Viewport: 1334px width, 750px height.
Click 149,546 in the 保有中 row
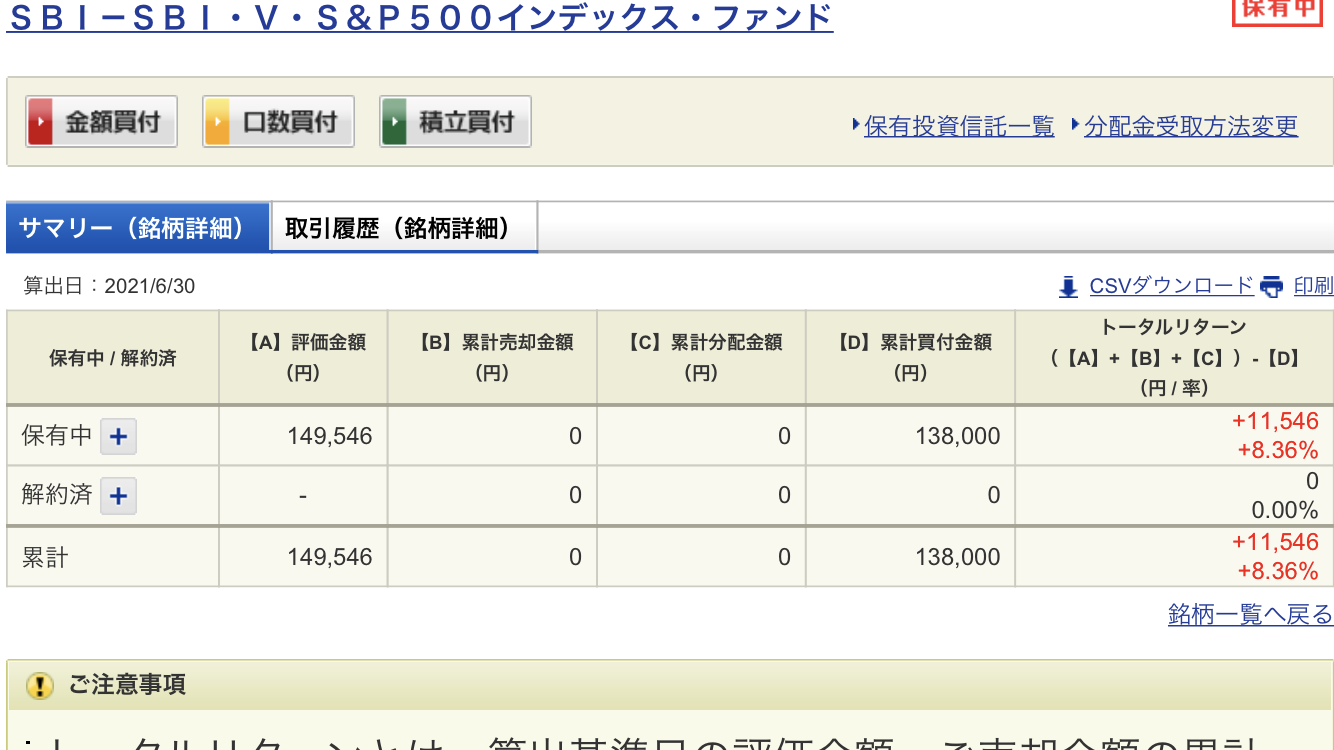pos(330,436)
